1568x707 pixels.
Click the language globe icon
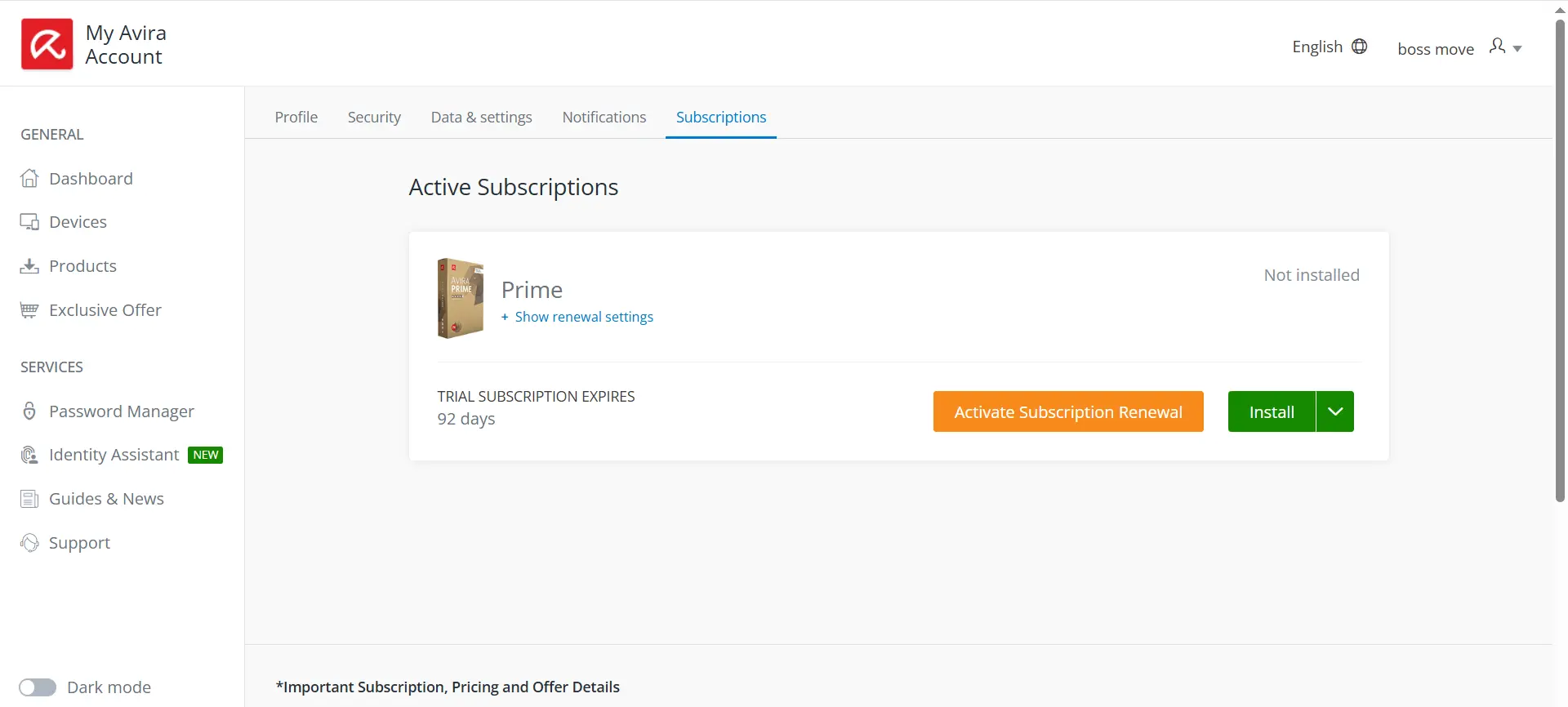1360,47
